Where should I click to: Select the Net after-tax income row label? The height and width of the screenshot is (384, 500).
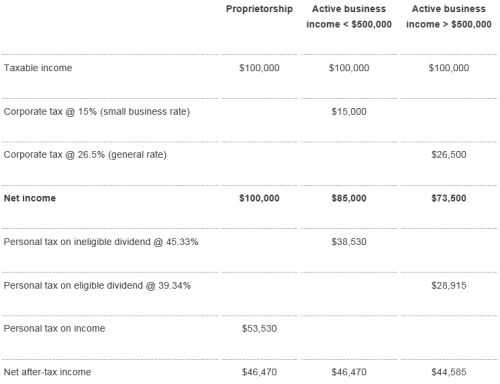pos(47,372)
